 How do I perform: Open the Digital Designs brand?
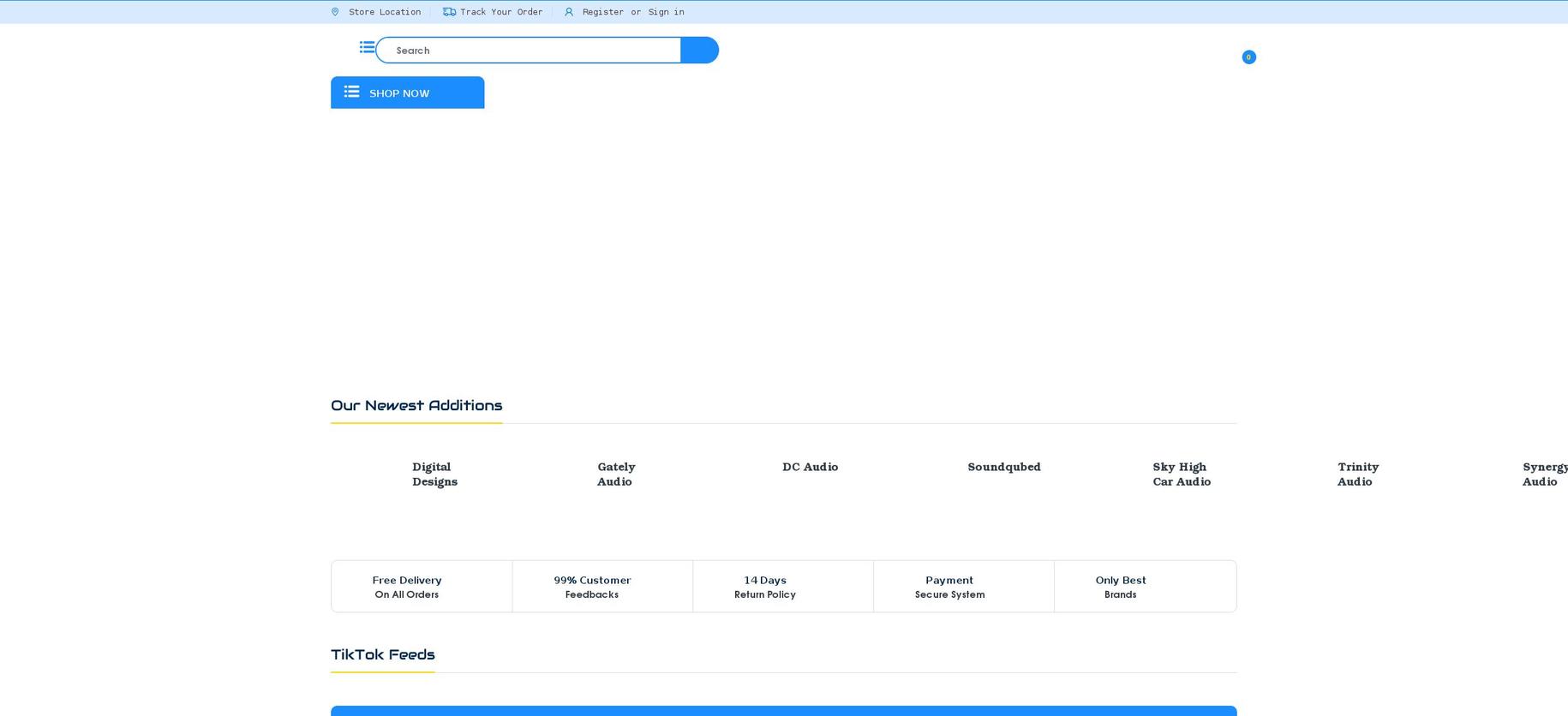(x=434, y=474)
